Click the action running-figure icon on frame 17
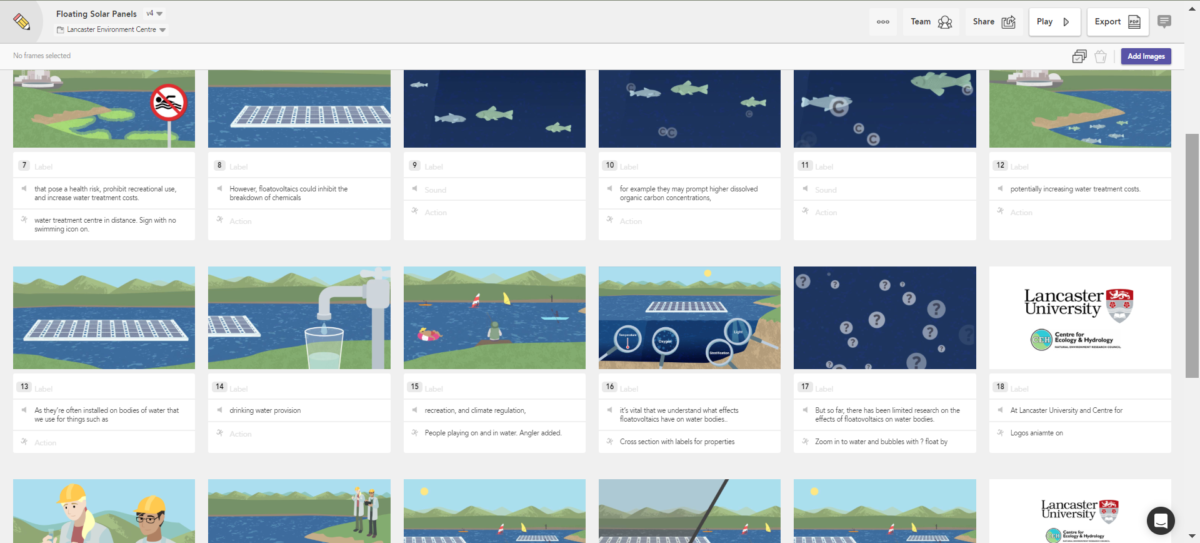The width and height of the screenshot is (1200, 543). coord(805,441)
